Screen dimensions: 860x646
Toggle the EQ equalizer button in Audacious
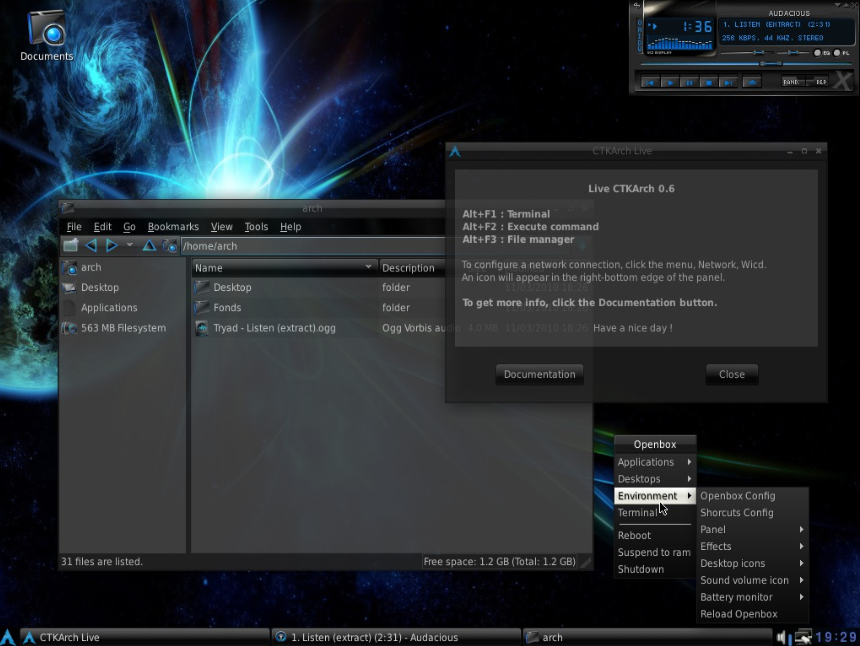(822, 53)
